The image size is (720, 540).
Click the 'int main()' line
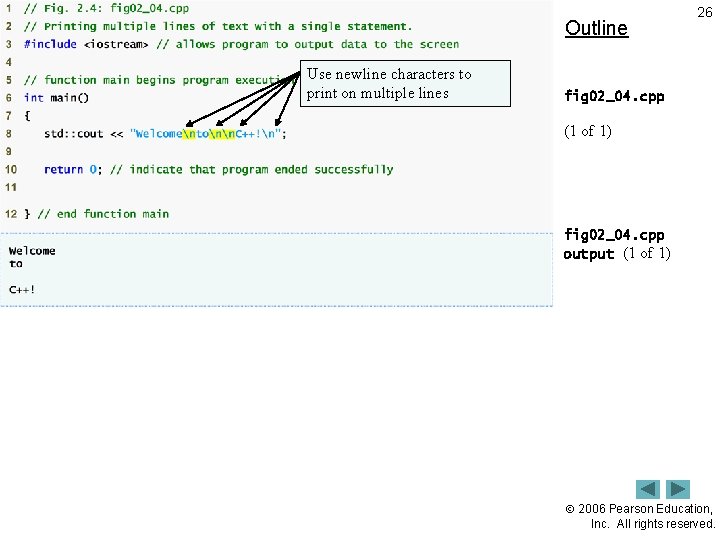(x=56, y=98)
